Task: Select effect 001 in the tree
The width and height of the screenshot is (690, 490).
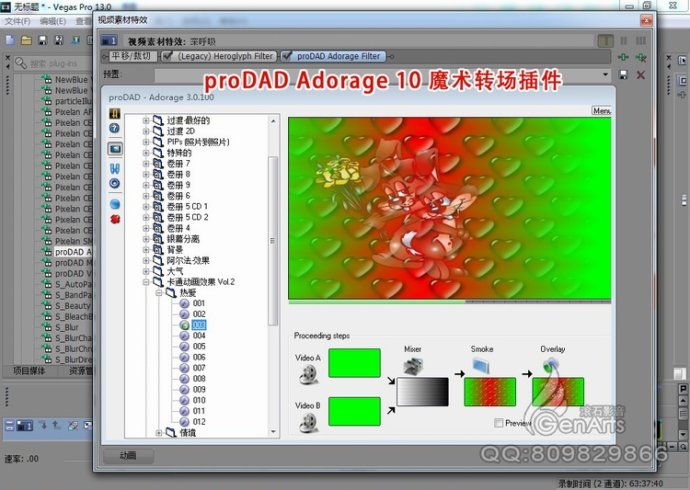Action: [x=199, y=303]
